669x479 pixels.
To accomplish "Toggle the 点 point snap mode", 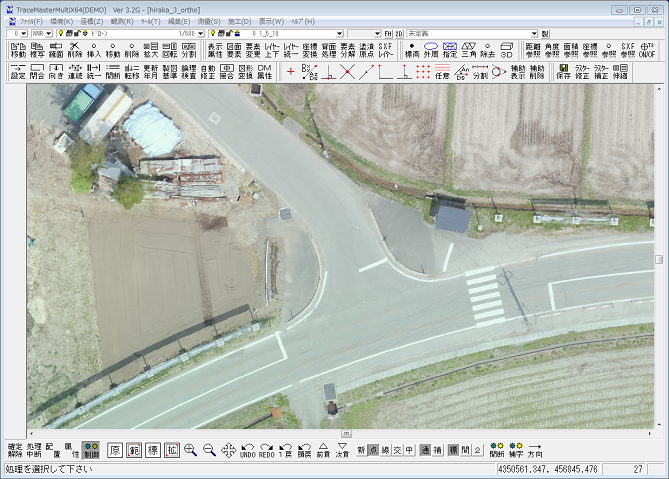I will [x=373, y=450].
